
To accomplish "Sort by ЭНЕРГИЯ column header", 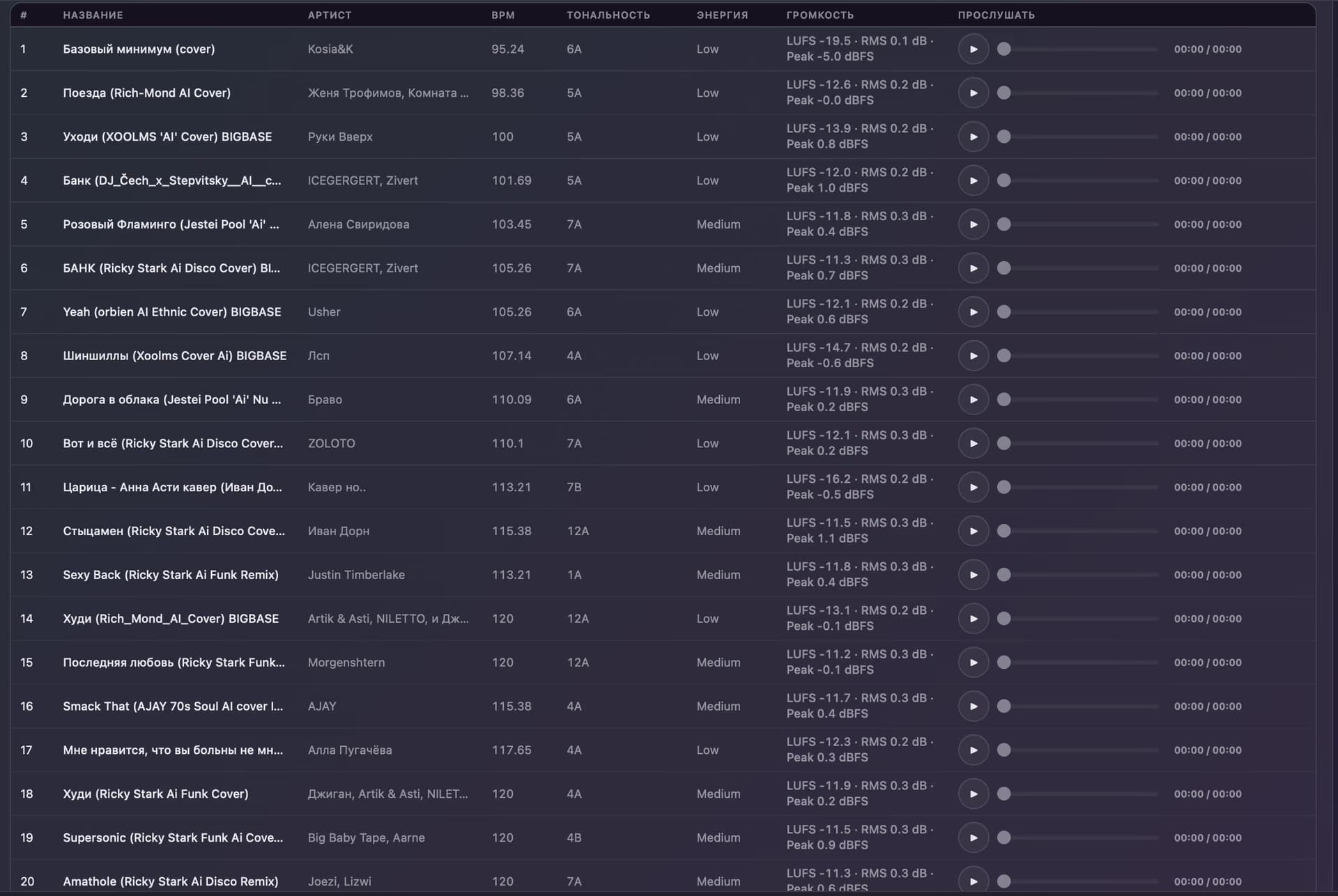I will coord(722,15).
